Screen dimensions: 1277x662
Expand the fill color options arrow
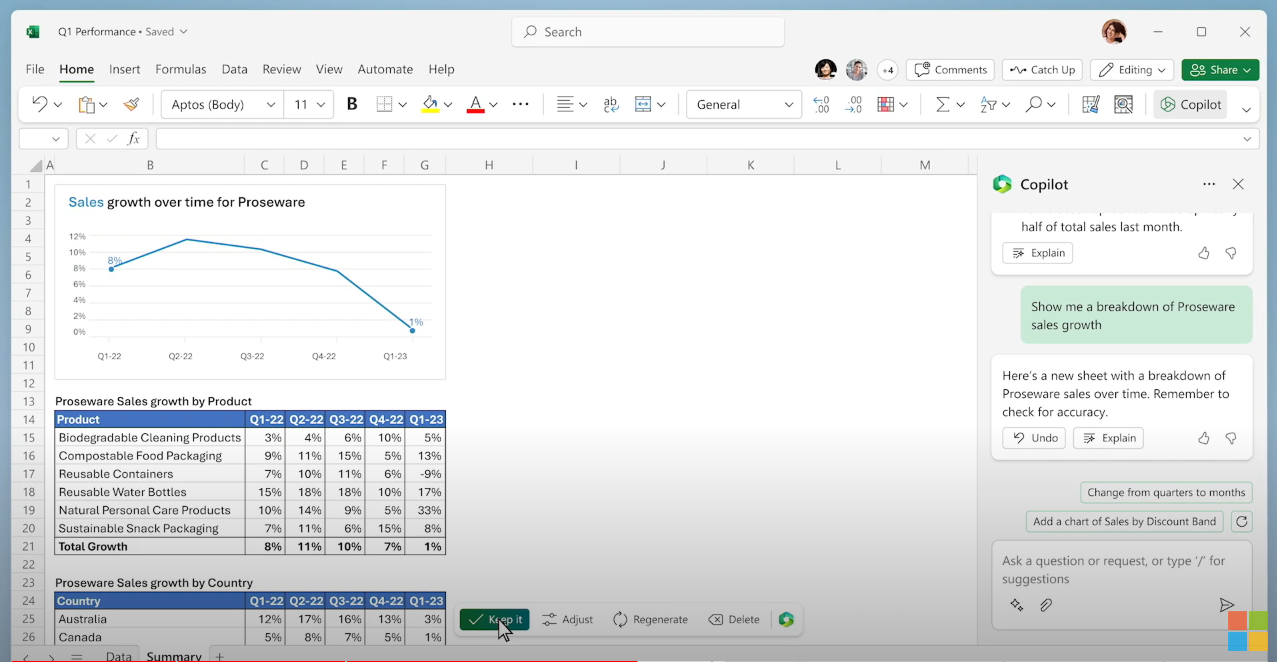point(448,104)
